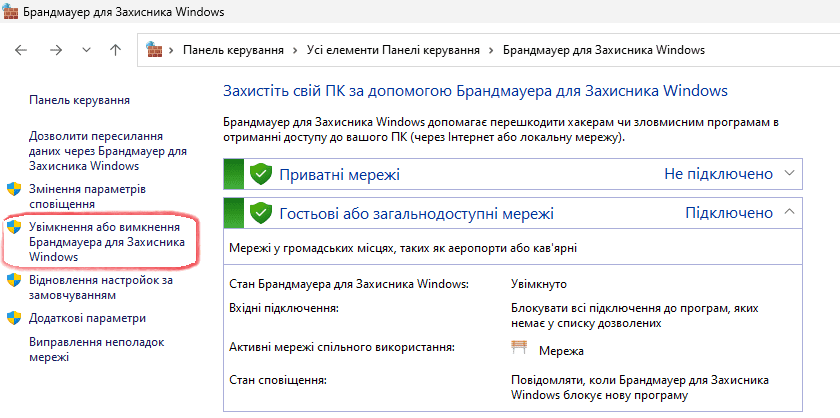Open Змінення параметрів сповіщення link
The width and height of the screenshot is (840, 418).
coord(87,197)
